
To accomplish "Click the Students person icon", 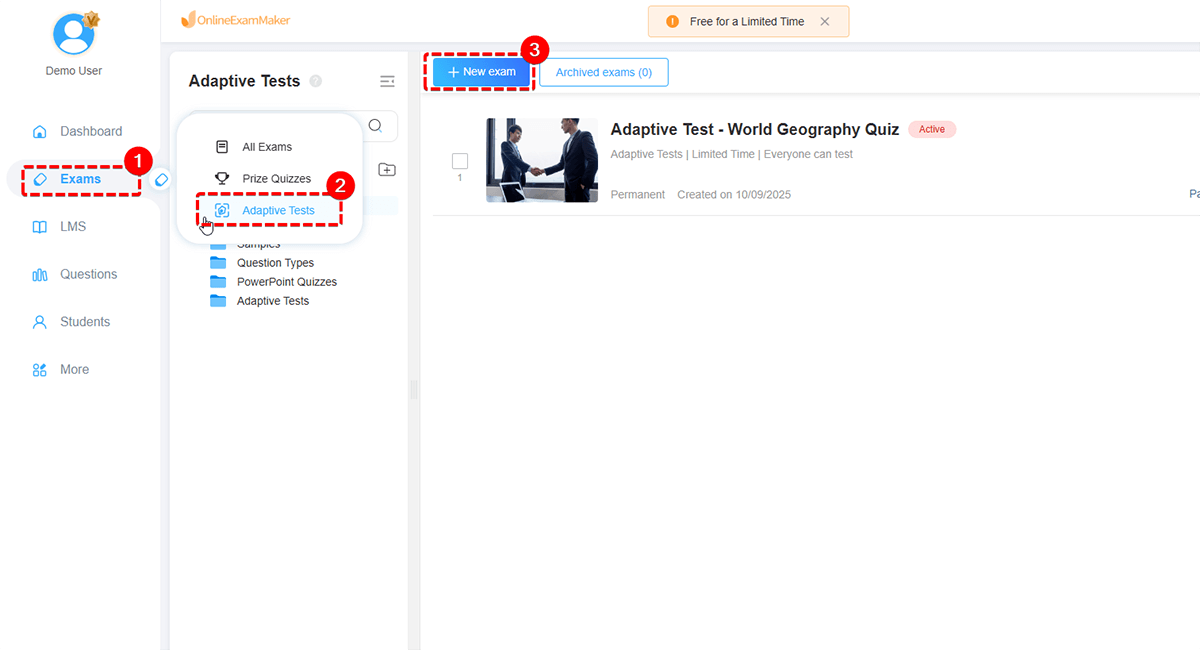I will coord(40,322).
